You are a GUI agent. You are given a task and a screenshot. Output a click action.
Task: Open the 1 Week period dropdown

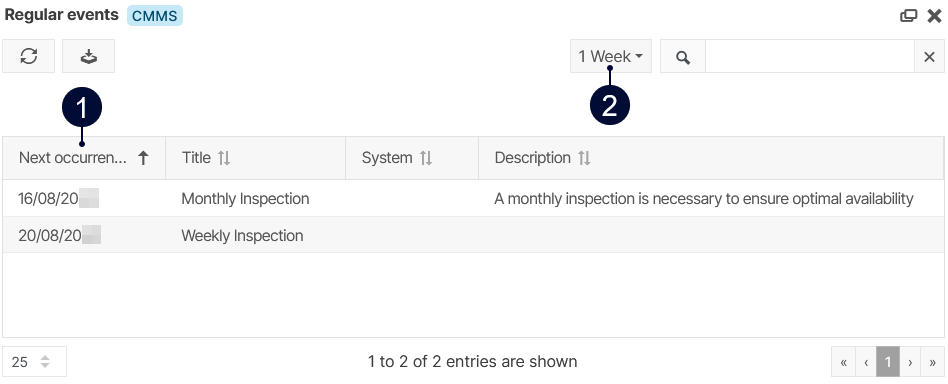[611, 56]
